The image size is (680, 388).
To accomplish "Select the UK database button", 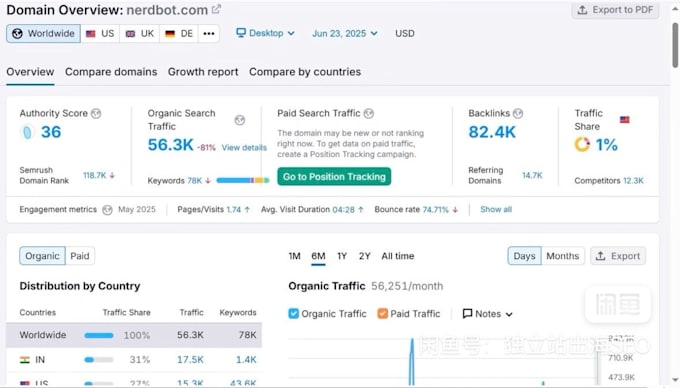I will coord(140,33).
